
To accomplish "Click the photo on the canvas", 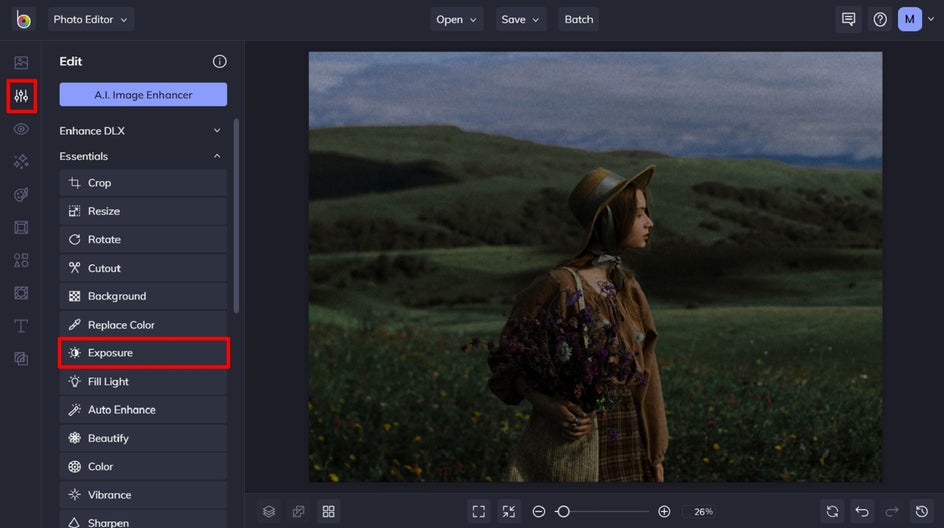I will click(x=595, y=267).
